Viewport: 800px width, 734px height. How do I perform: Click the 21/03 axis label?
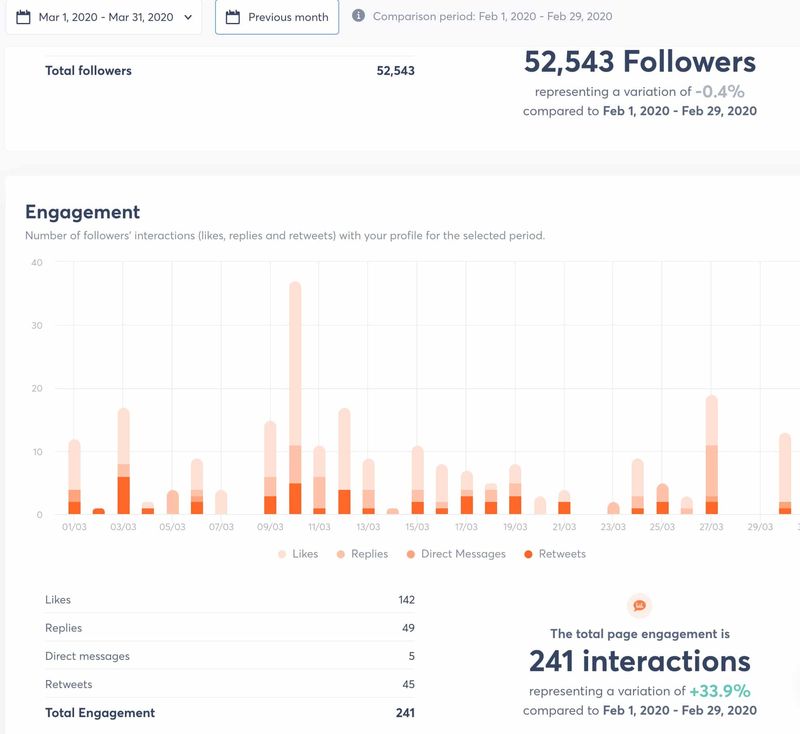[x=564, y=527]
